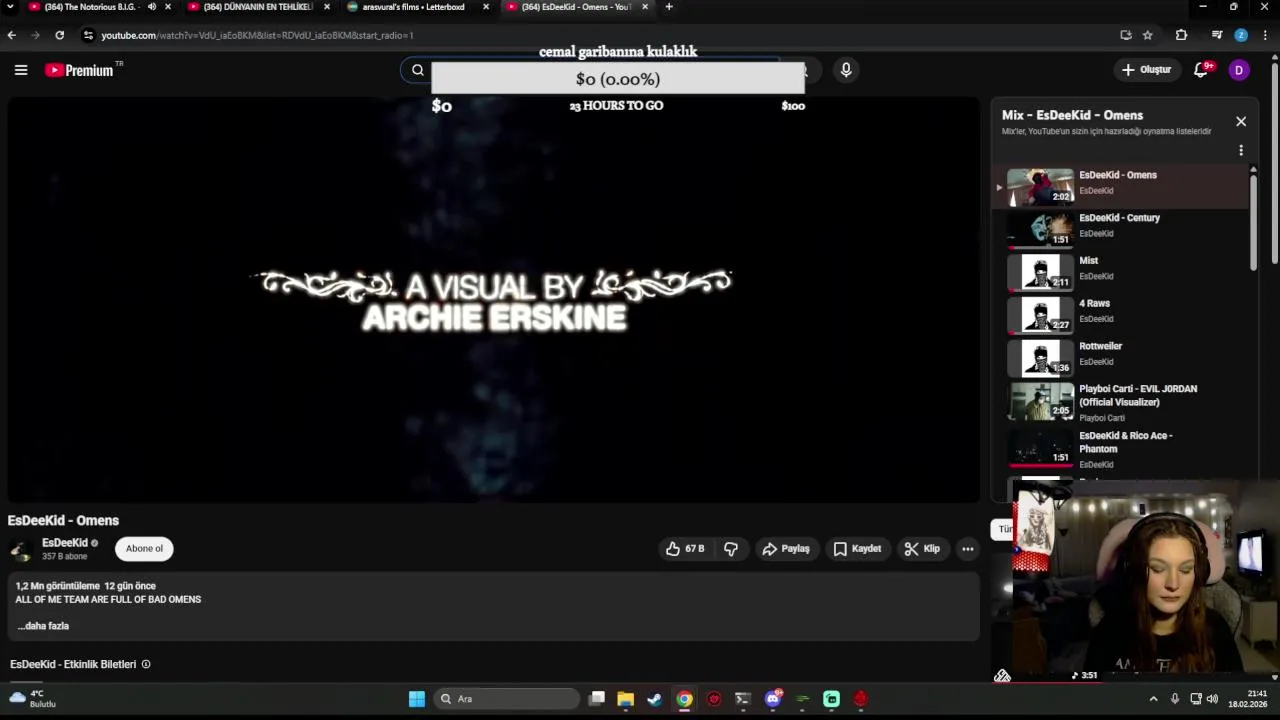Open Discord from the taskbar
This screenshot has width=1280, height=720.
click(x=773, y=699)
